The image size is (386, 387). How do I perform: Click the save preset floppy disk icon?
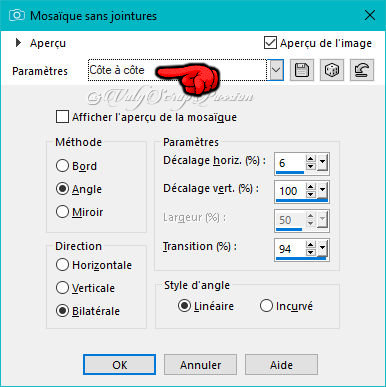click(302, 70)
